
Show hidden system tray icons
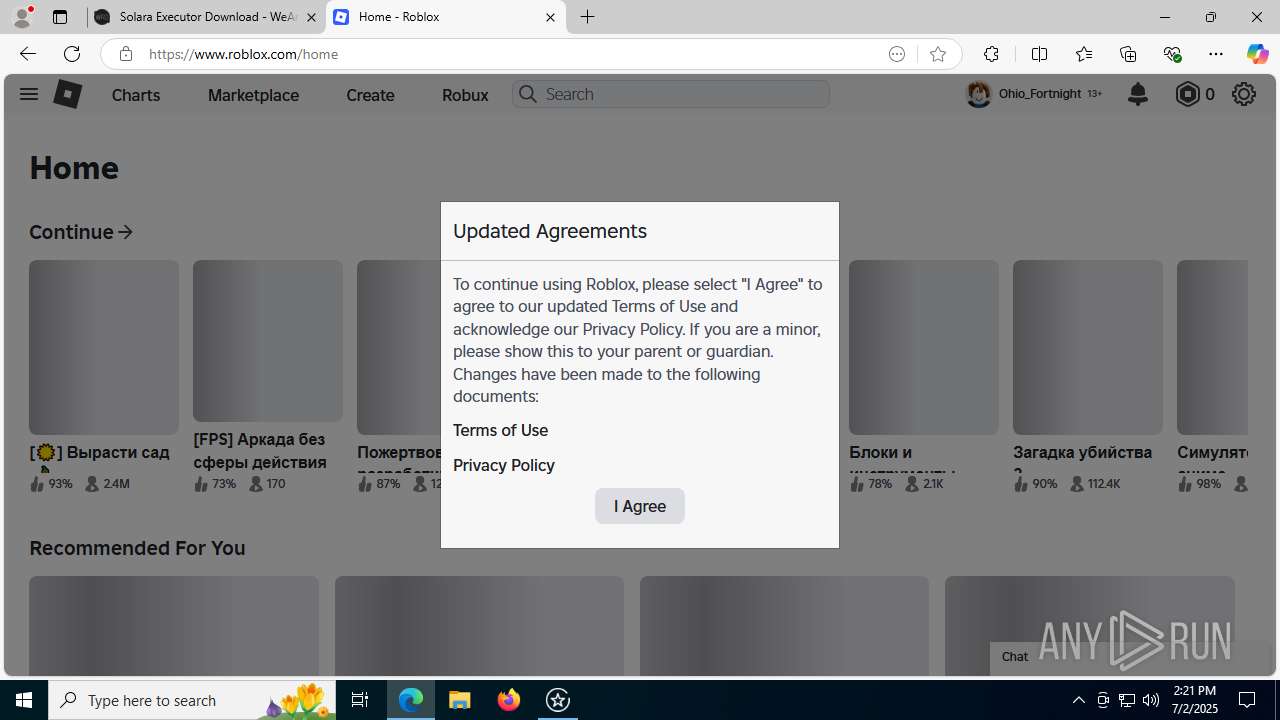(1078, 700)
